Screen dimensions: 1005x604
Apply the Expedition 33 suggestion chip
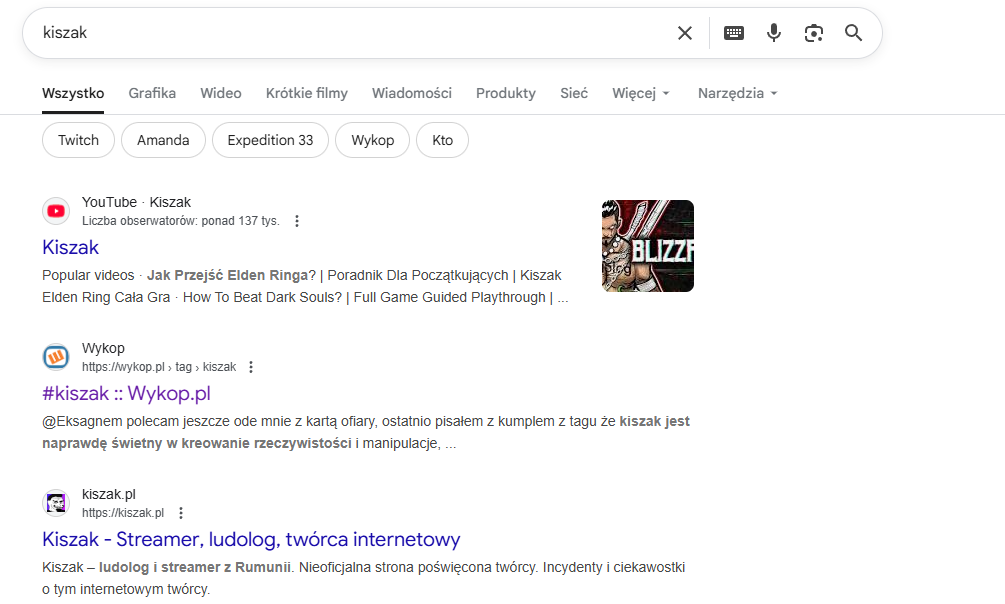(x=270, y=140)
